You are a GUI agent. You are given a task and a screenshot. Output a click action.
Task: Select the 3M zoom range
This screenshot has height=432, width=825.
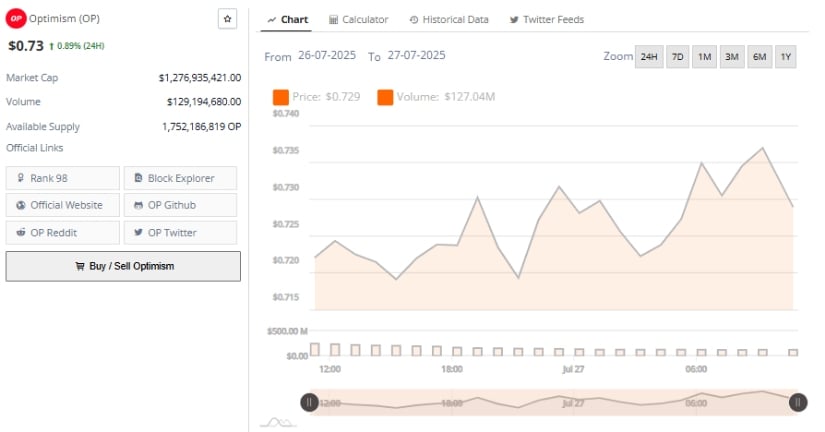732,57
